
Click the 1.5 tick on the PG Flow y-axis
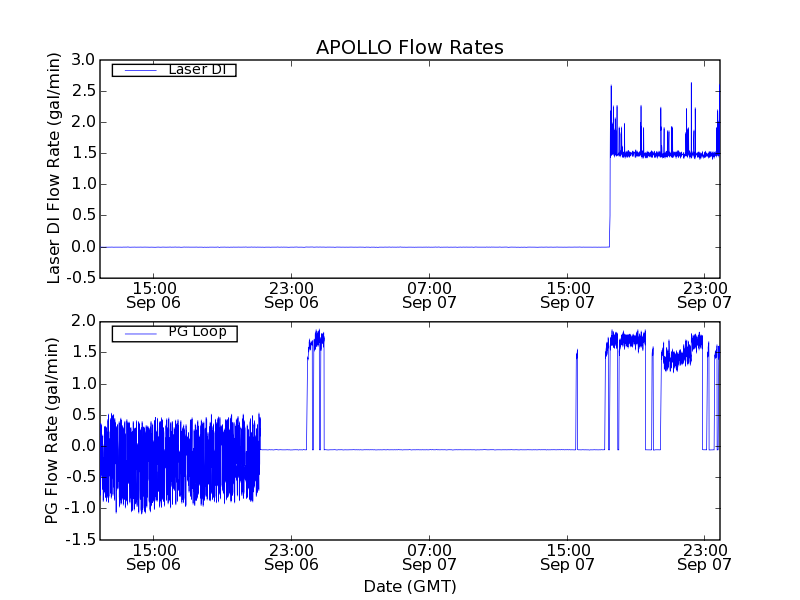pos(83,353)
